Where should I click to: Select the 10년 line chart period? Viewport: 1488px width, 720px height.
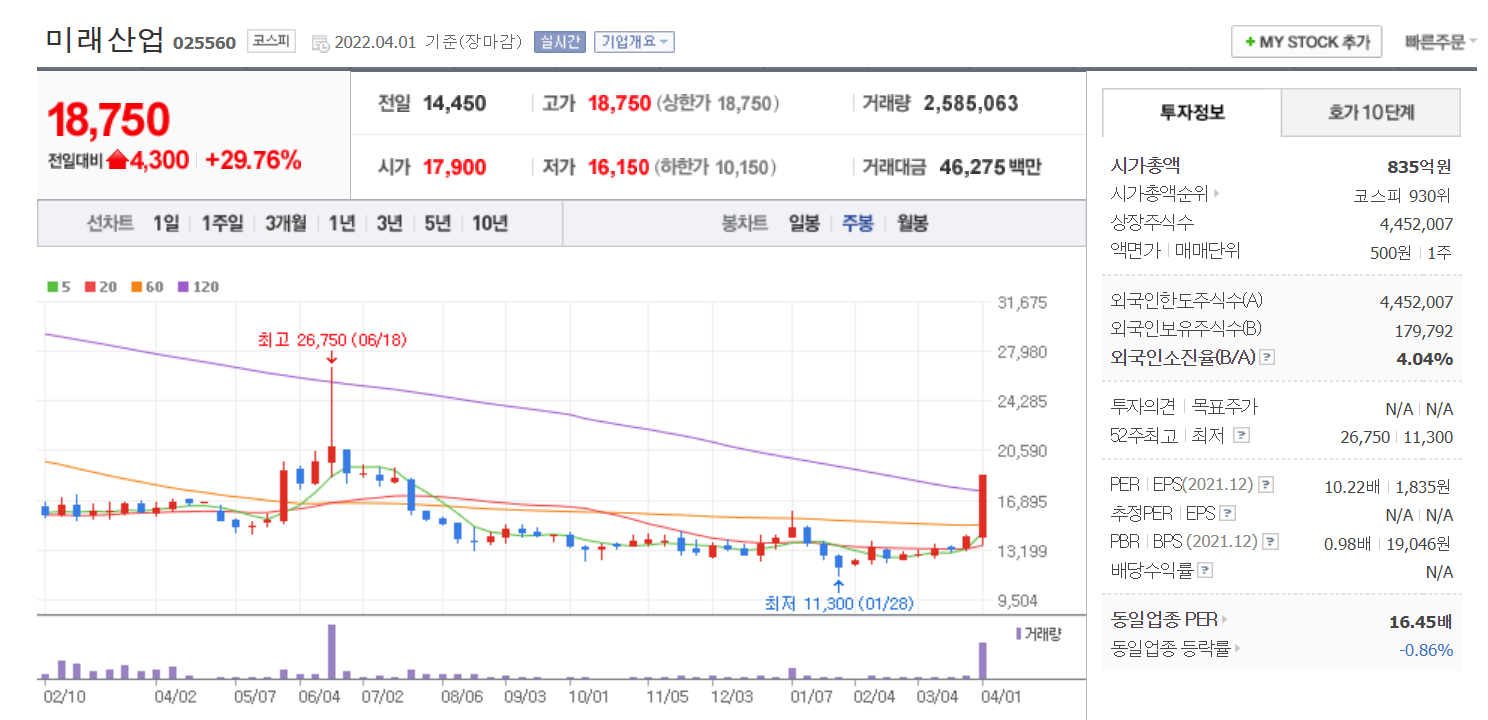(490, 223)
